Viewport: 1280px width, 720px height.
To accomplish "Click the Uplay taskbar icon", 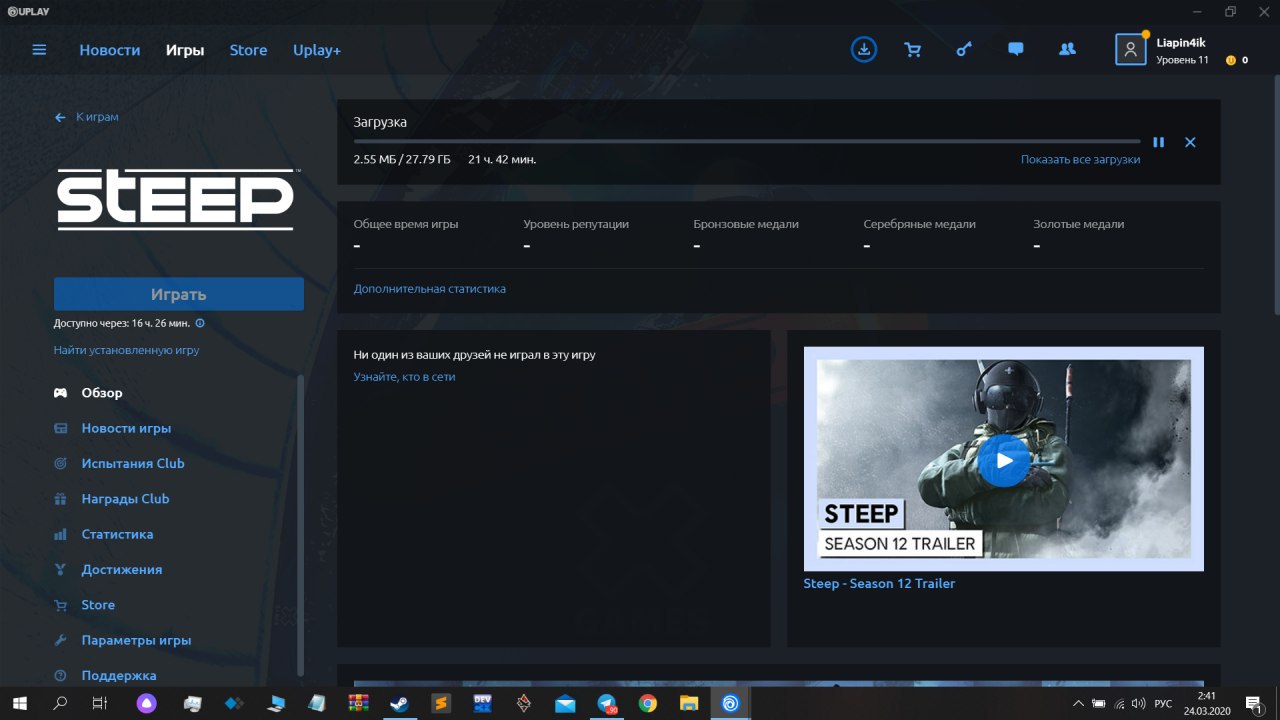I will coord(730,703).
